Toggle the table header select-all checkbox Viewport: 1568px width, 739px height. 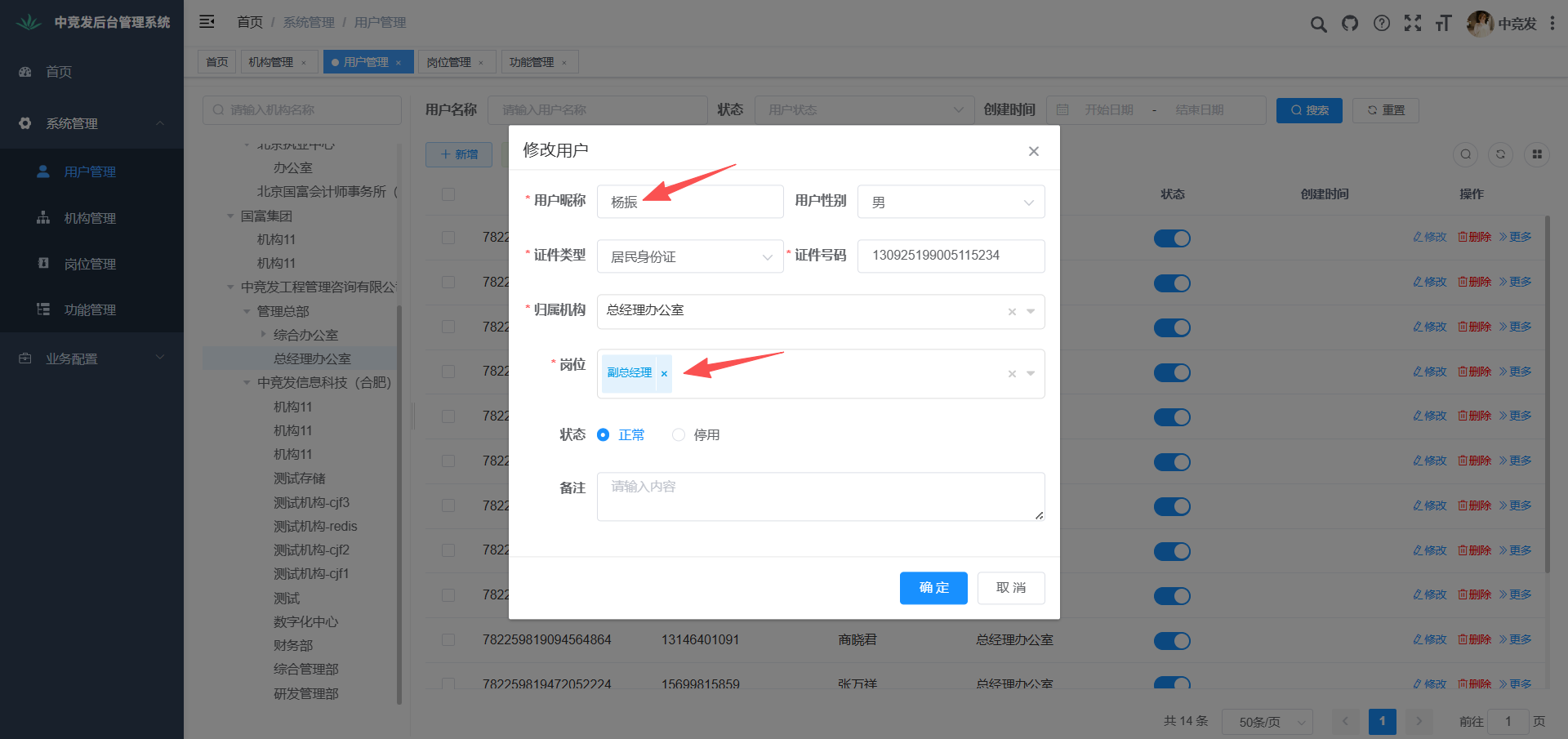point(448,194)
